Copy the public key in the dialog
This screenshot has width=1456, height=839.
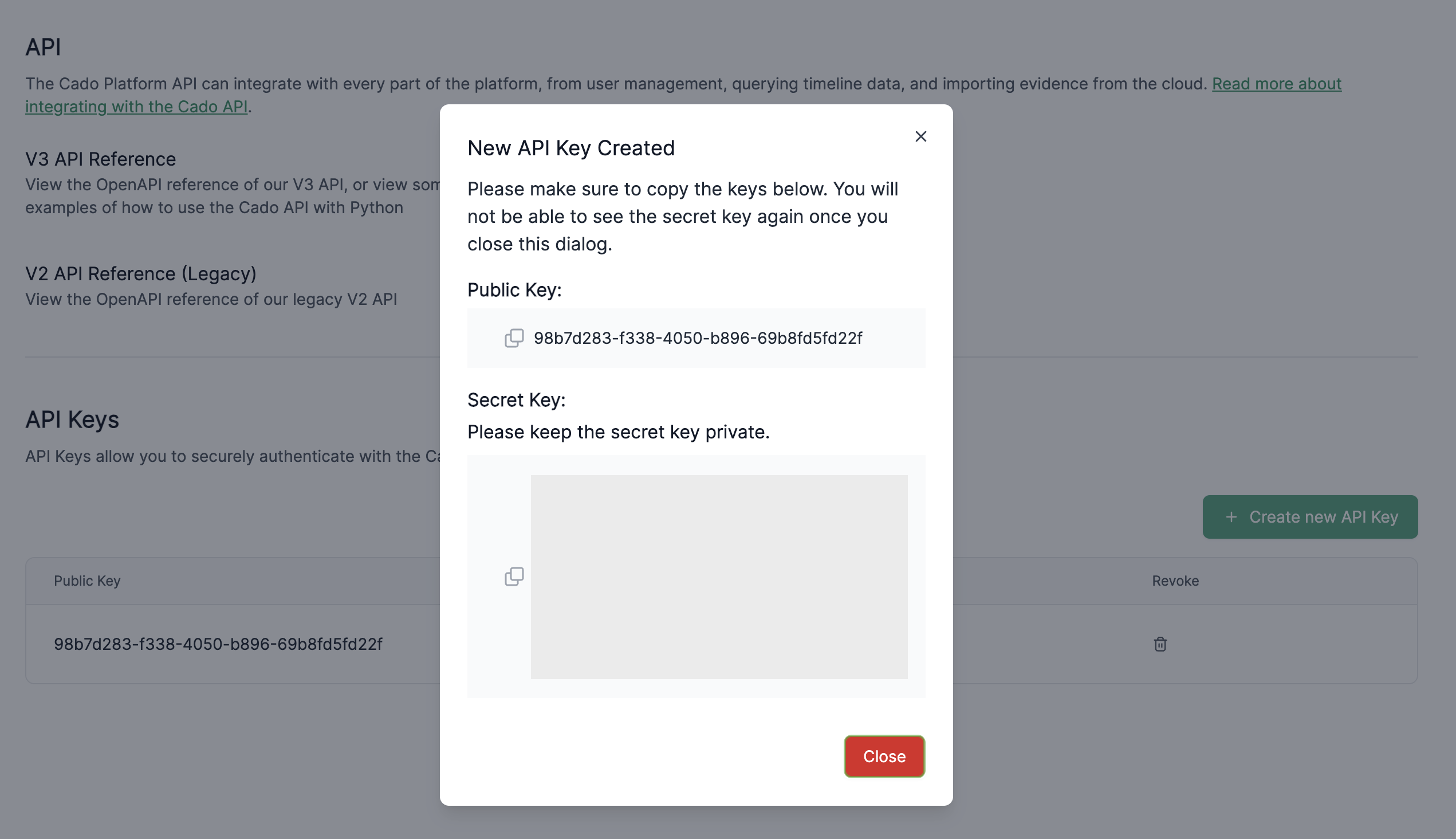[514, 338]
